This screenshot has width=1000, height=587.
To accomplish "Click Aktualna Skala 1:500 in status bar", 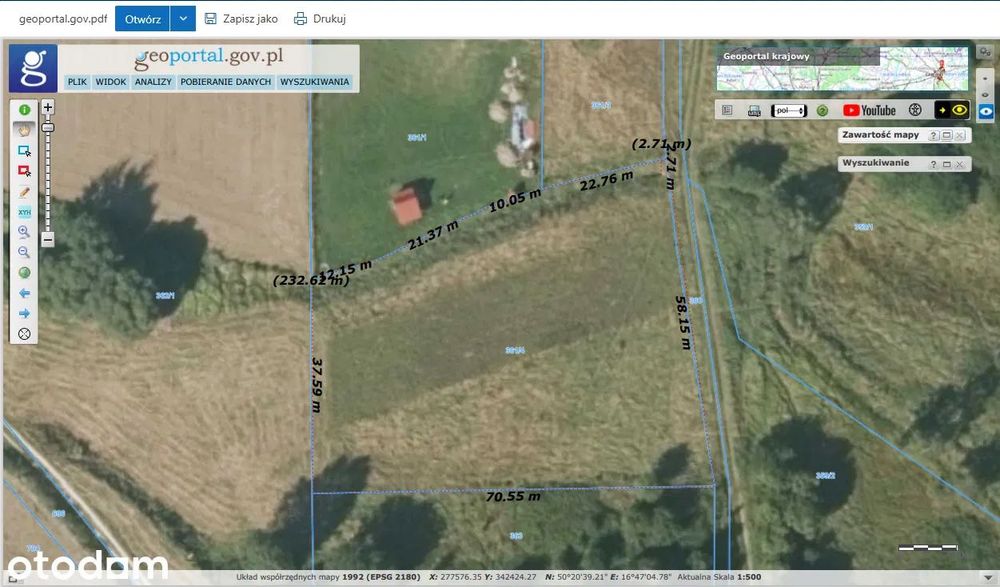I will click(x=719, y=577).
